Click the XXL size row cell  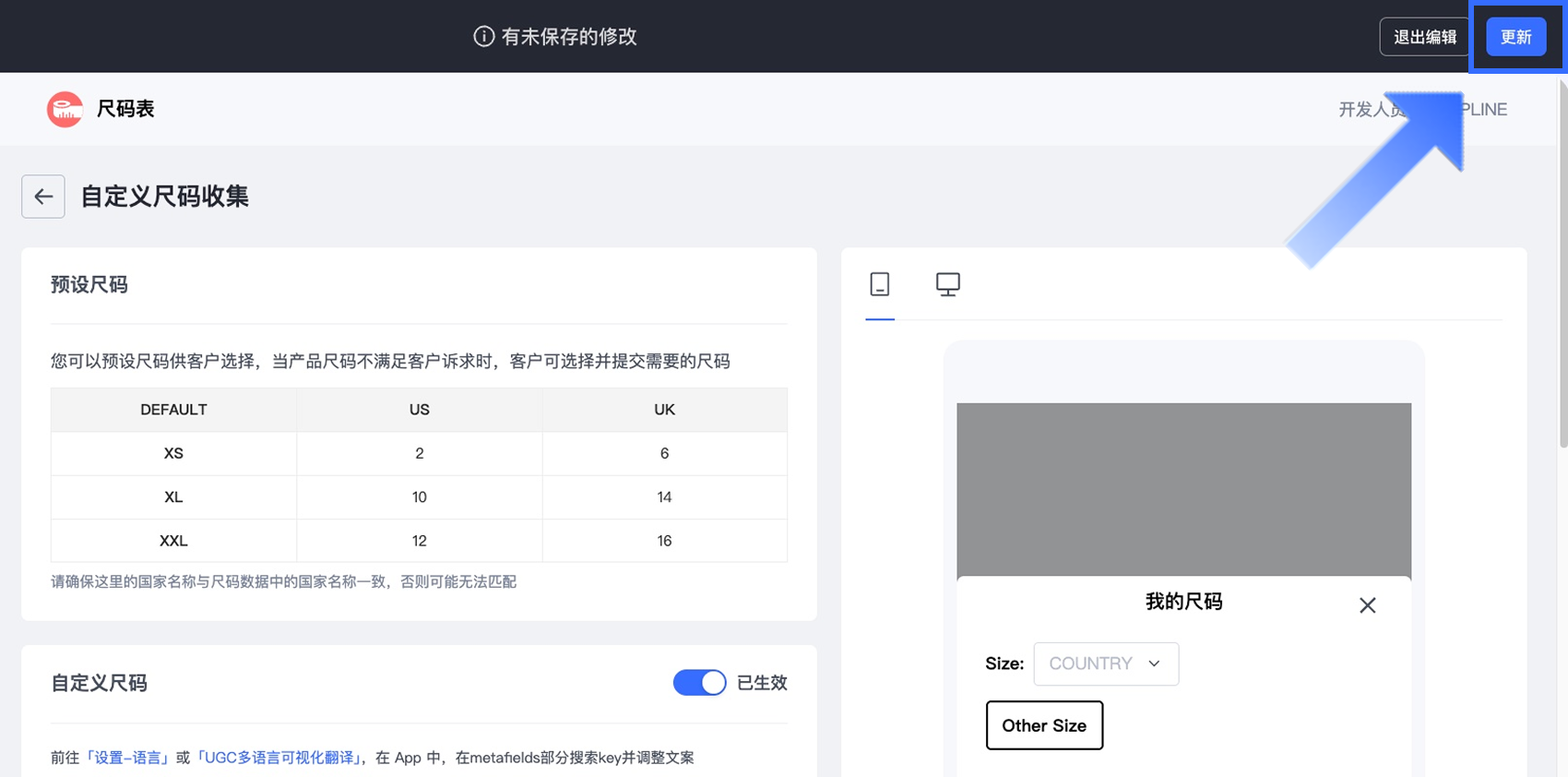click(x=173, y=541)
